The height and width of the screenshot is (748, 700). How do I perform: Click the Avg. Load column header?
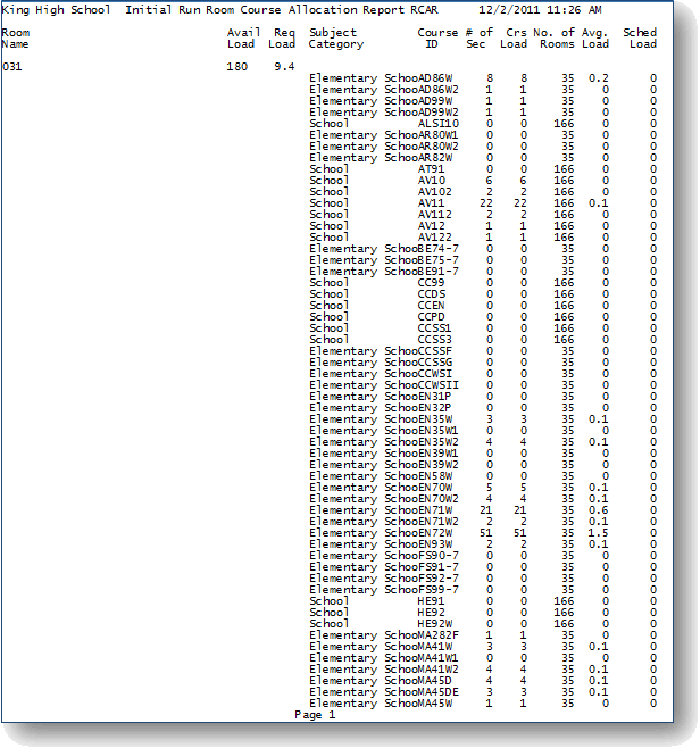(596, 38)
